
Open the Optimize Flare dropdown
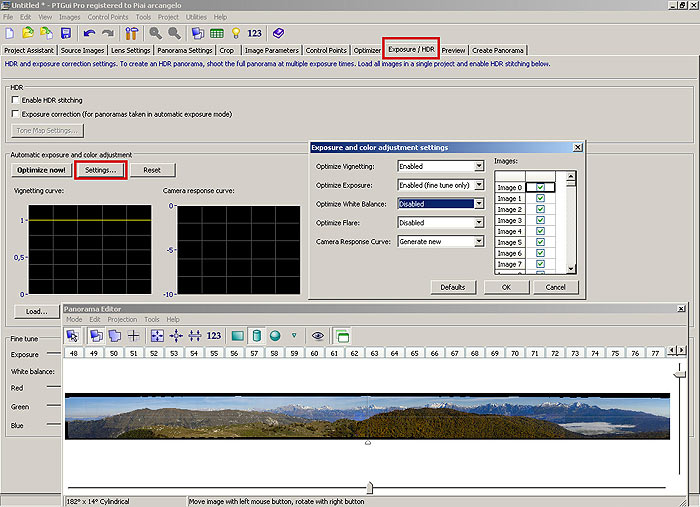click(x=479, y=222)
